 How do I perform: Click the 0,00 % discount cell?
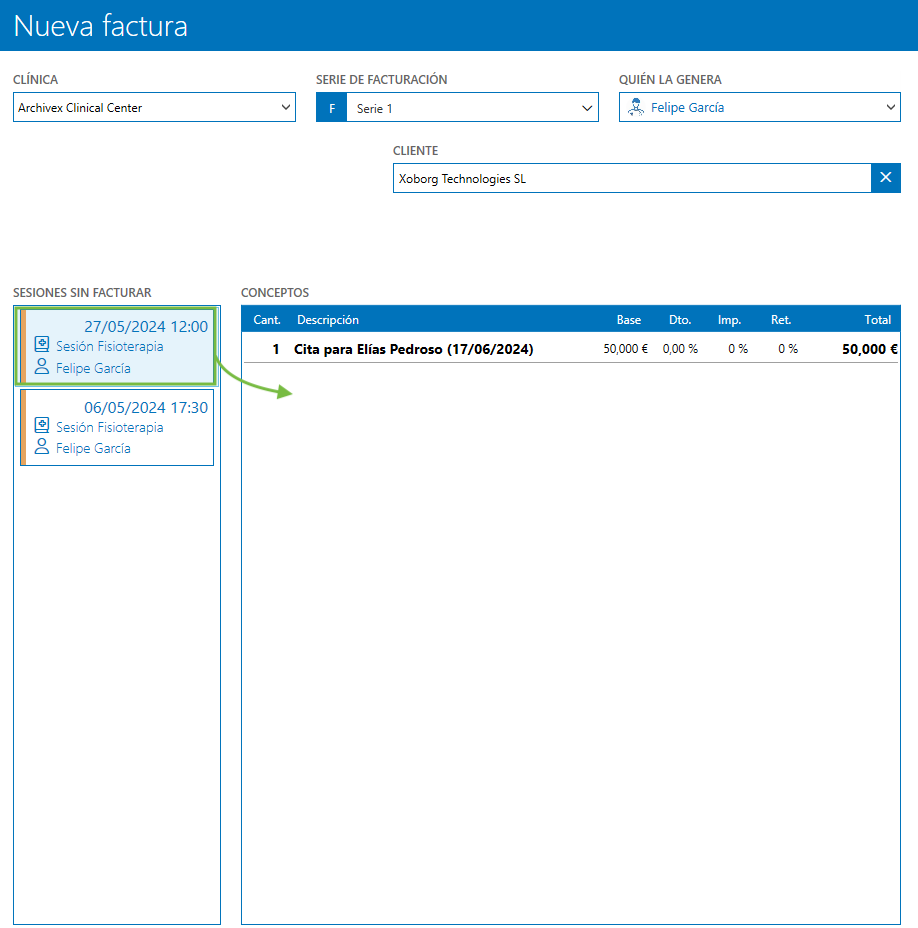click(680, 349)
